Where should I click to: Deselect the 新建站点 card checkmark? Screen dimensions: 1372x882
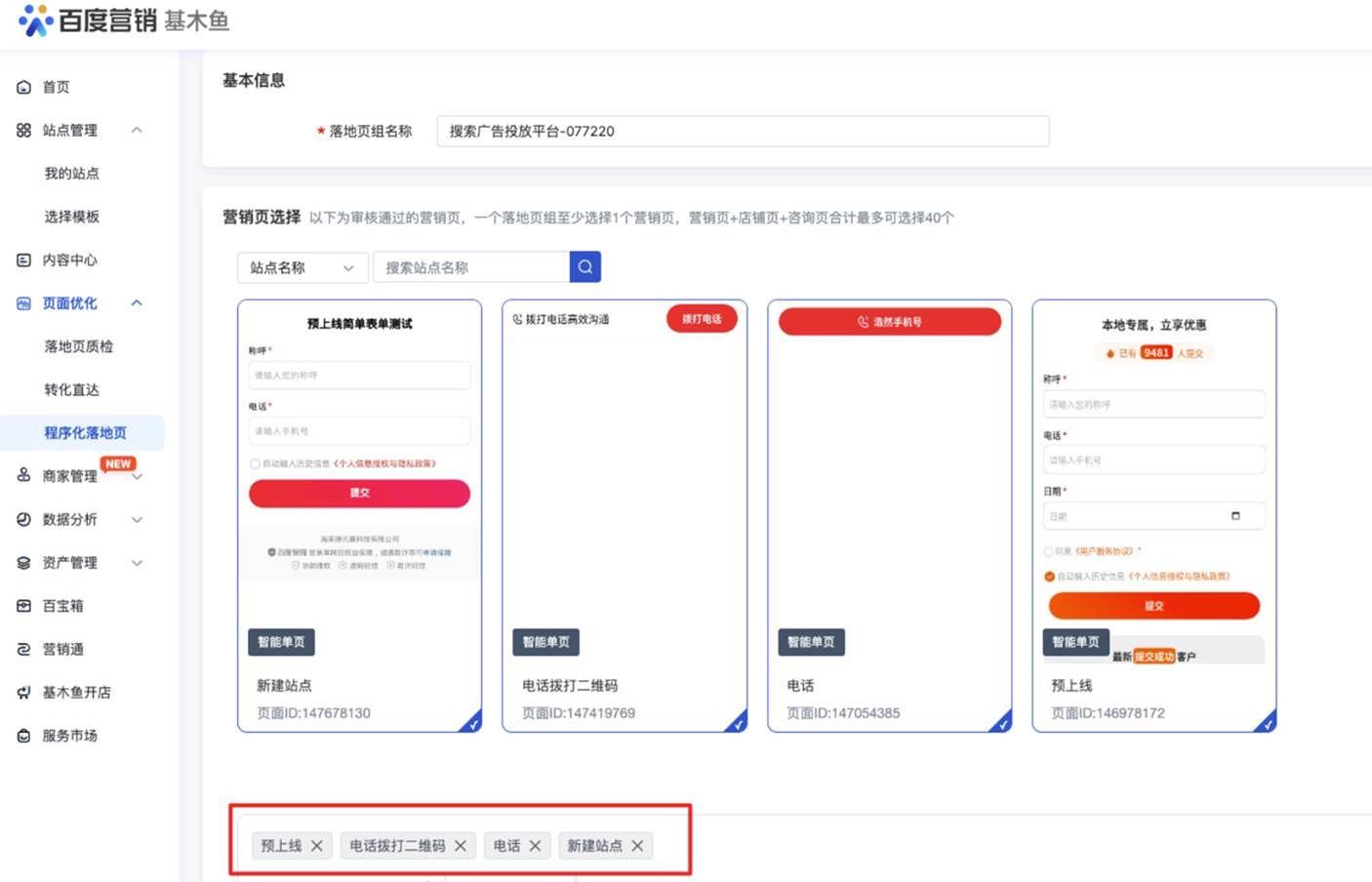pyautogui.click(x=472, y=722)
